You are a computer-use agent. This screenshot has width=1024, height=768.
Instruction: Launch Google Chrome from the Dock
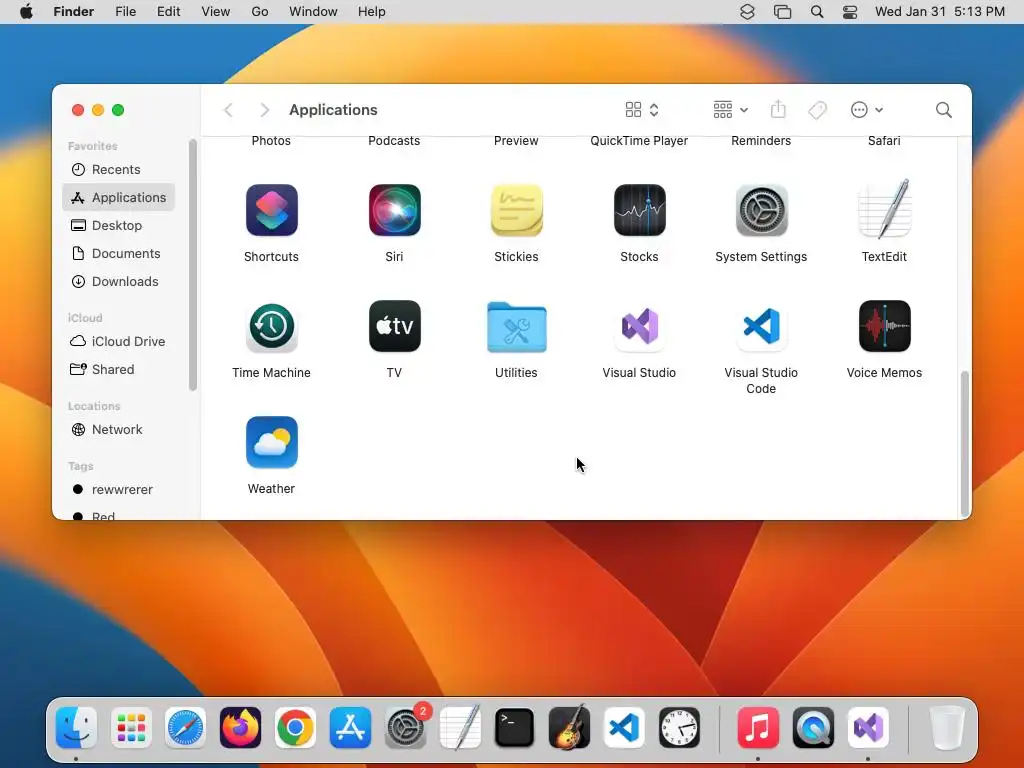tap(295, 728)
